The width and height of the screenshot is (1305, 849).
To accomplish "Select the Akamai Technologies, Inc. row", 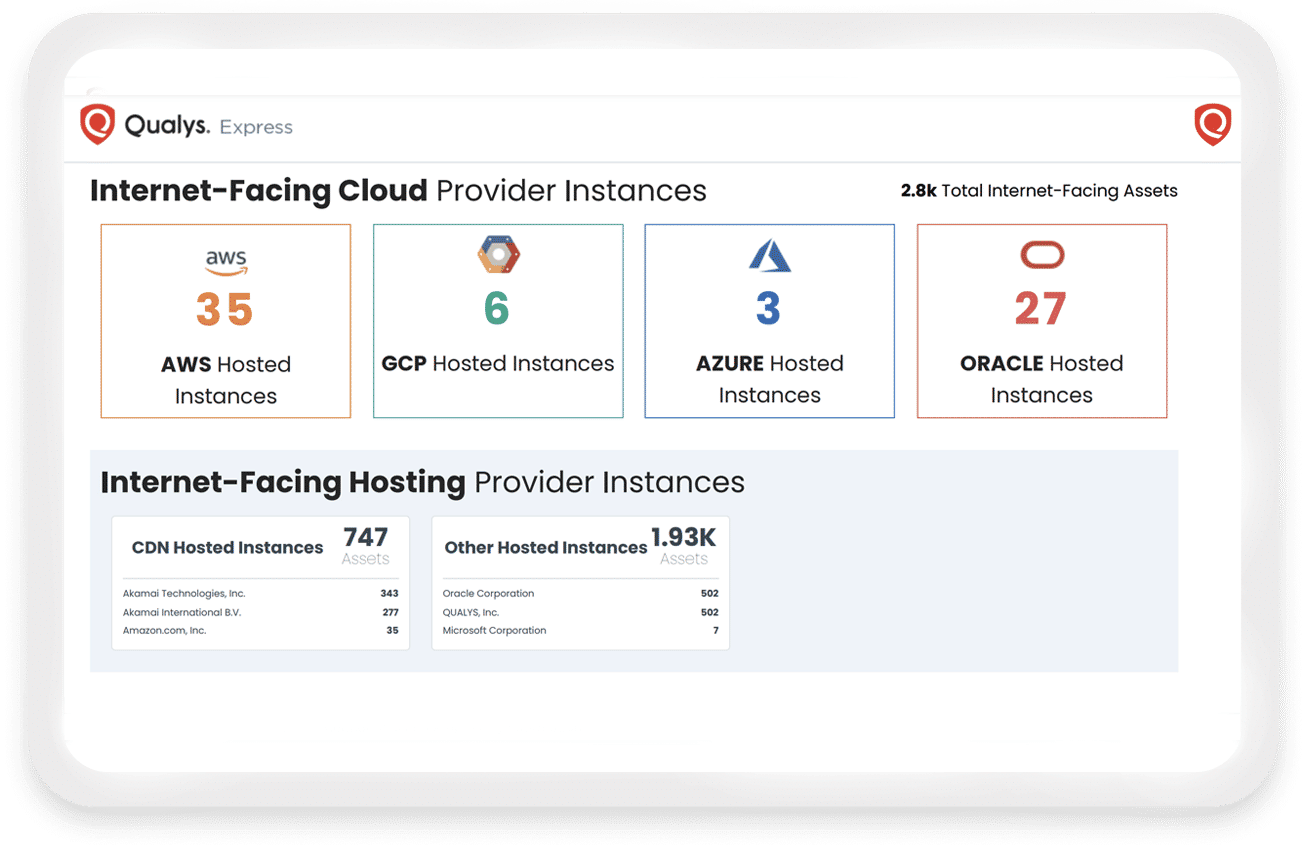I will [261, 594].
